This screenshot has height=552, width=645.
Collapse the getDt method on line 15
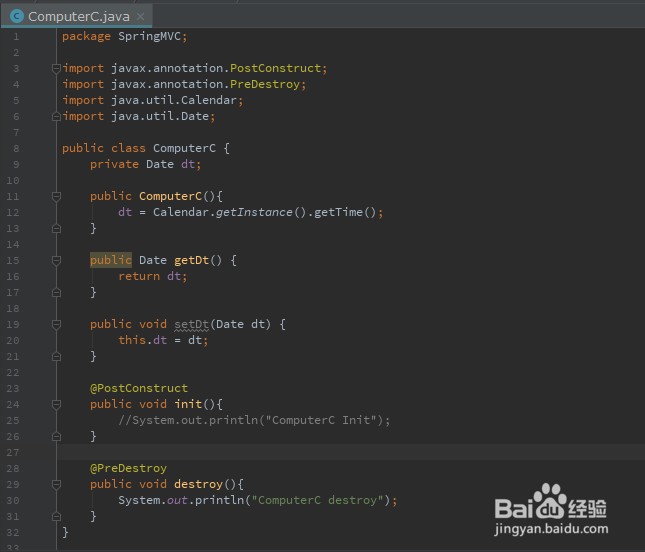click(57, 261)
